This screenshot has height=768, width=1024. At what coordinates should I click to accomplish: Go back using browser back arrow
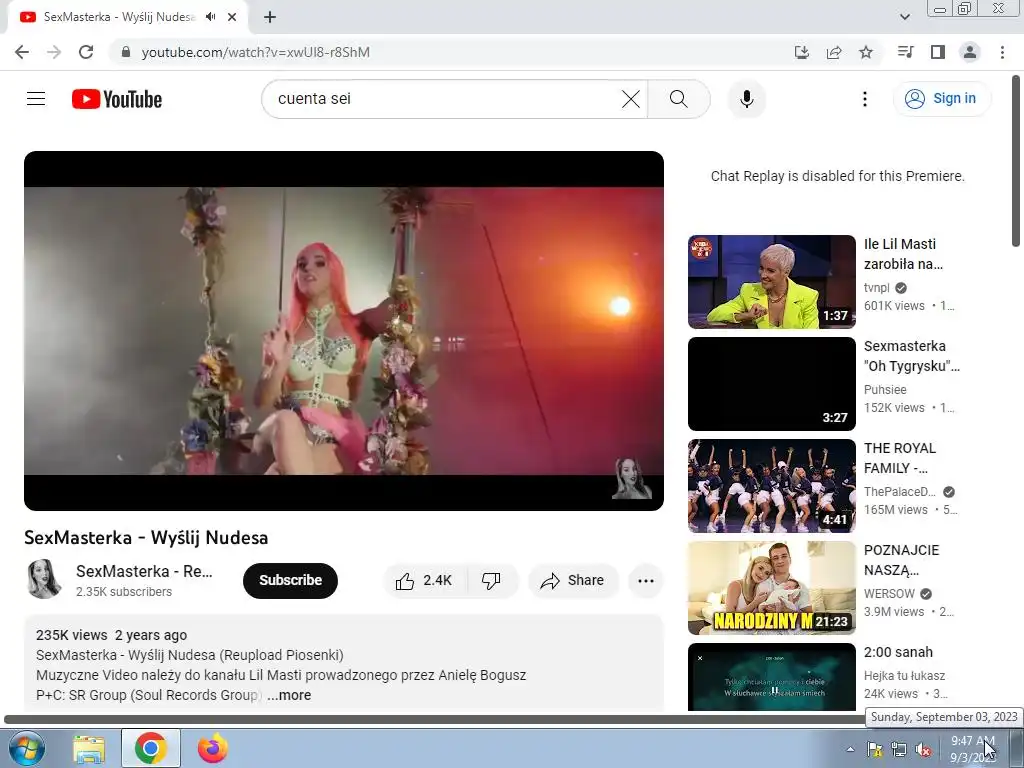[22, 52]
